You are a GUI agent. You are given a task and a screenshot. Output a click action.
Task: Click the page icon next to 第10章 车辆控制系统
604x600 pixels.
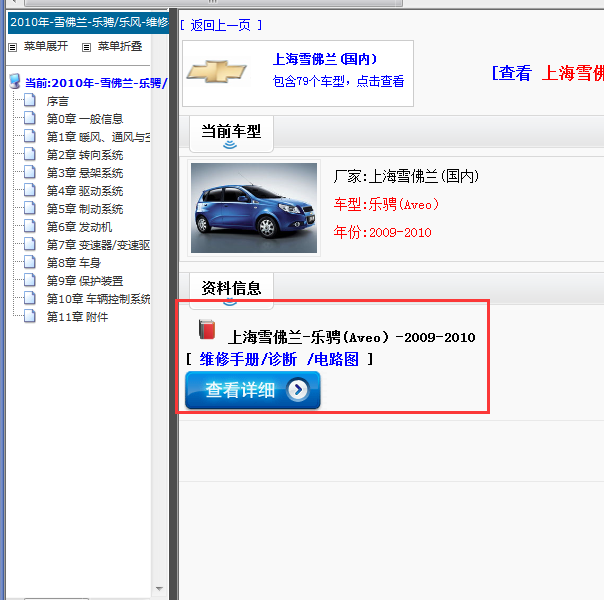[30, 298]
